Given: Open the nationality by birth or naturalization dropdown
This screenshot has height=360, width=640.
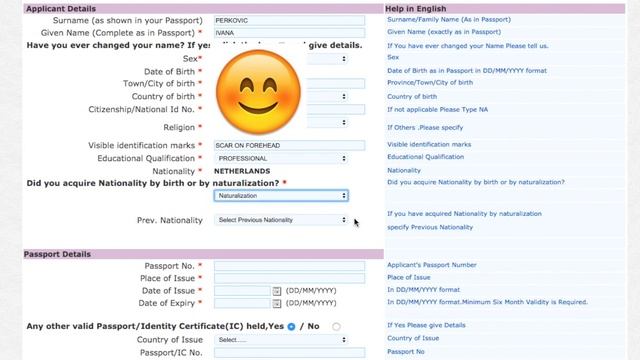Looking at the screenshot, I should [281, 196].
